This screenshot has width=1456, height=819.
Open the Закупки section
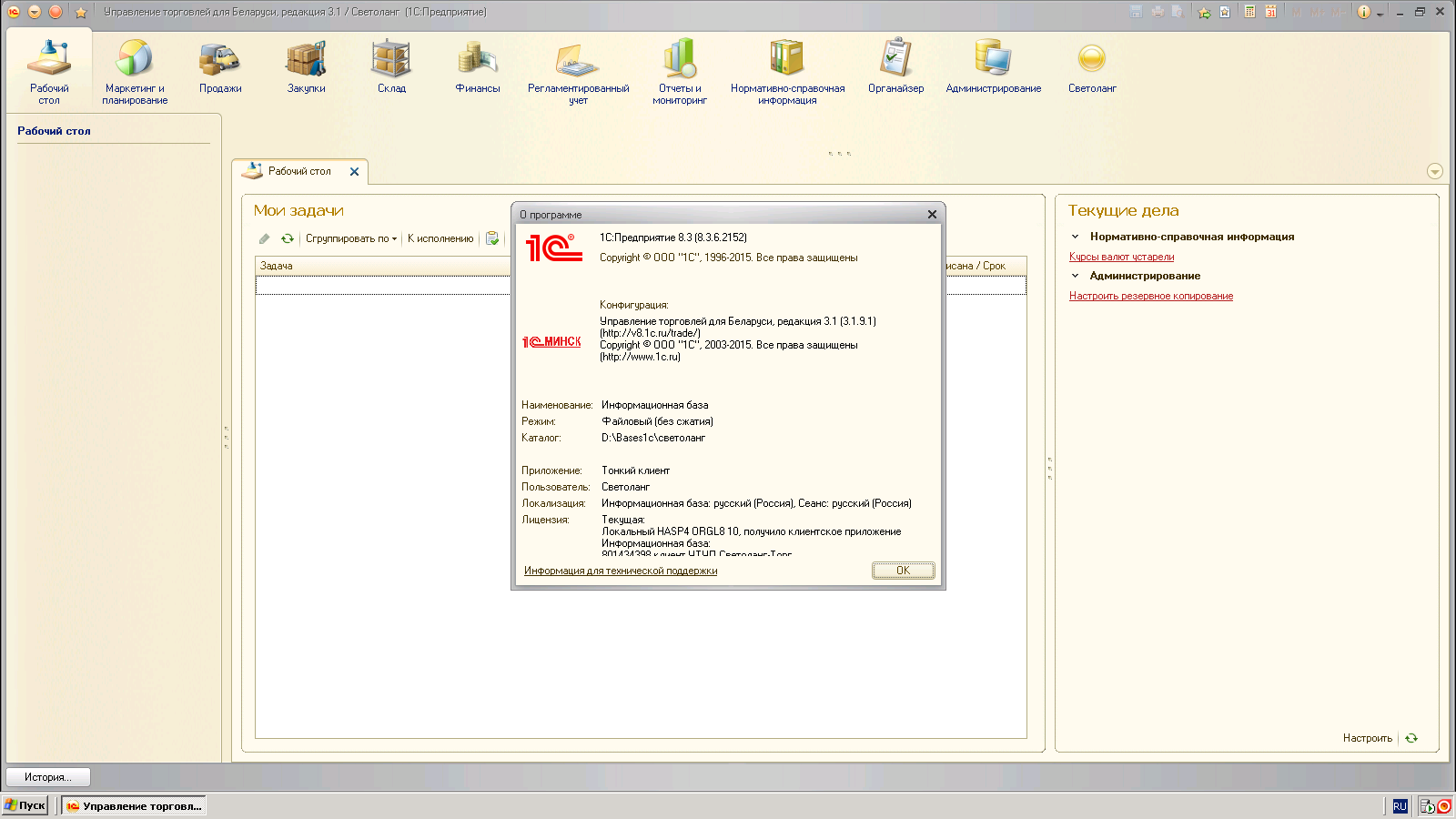306,66
